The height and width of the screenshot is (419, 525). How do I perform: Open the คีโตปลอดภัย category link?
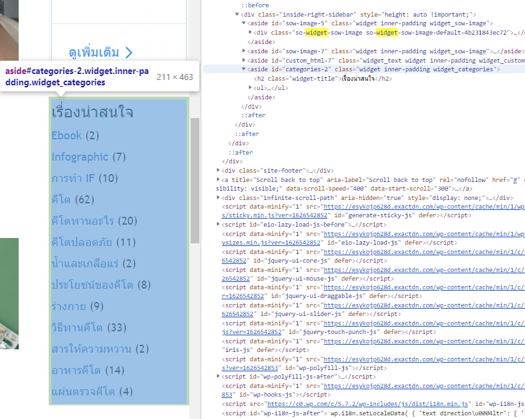tap(82, 242)
